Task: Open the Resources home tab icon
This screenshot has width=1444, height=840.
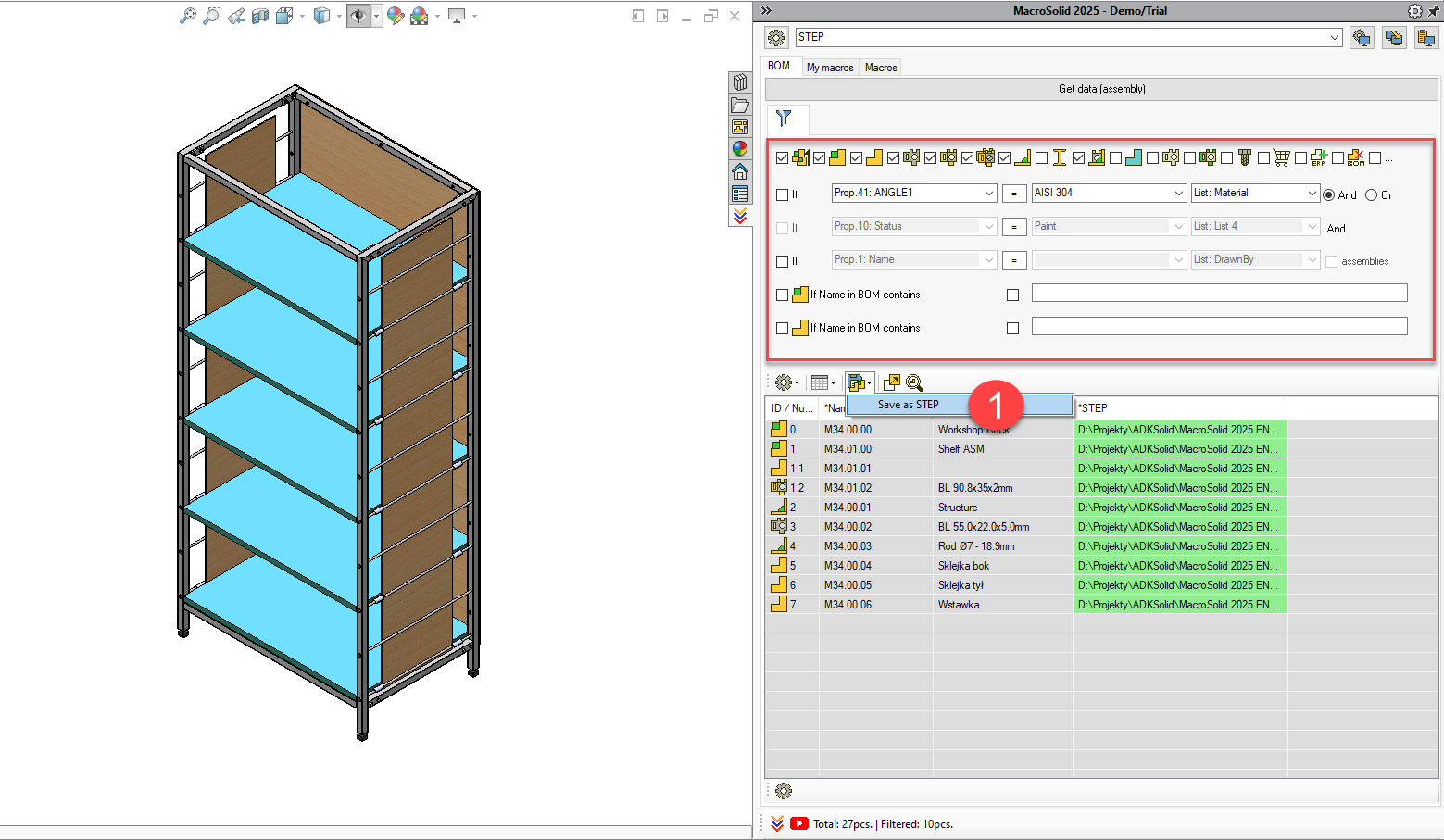Action: [x=740, y=171]
